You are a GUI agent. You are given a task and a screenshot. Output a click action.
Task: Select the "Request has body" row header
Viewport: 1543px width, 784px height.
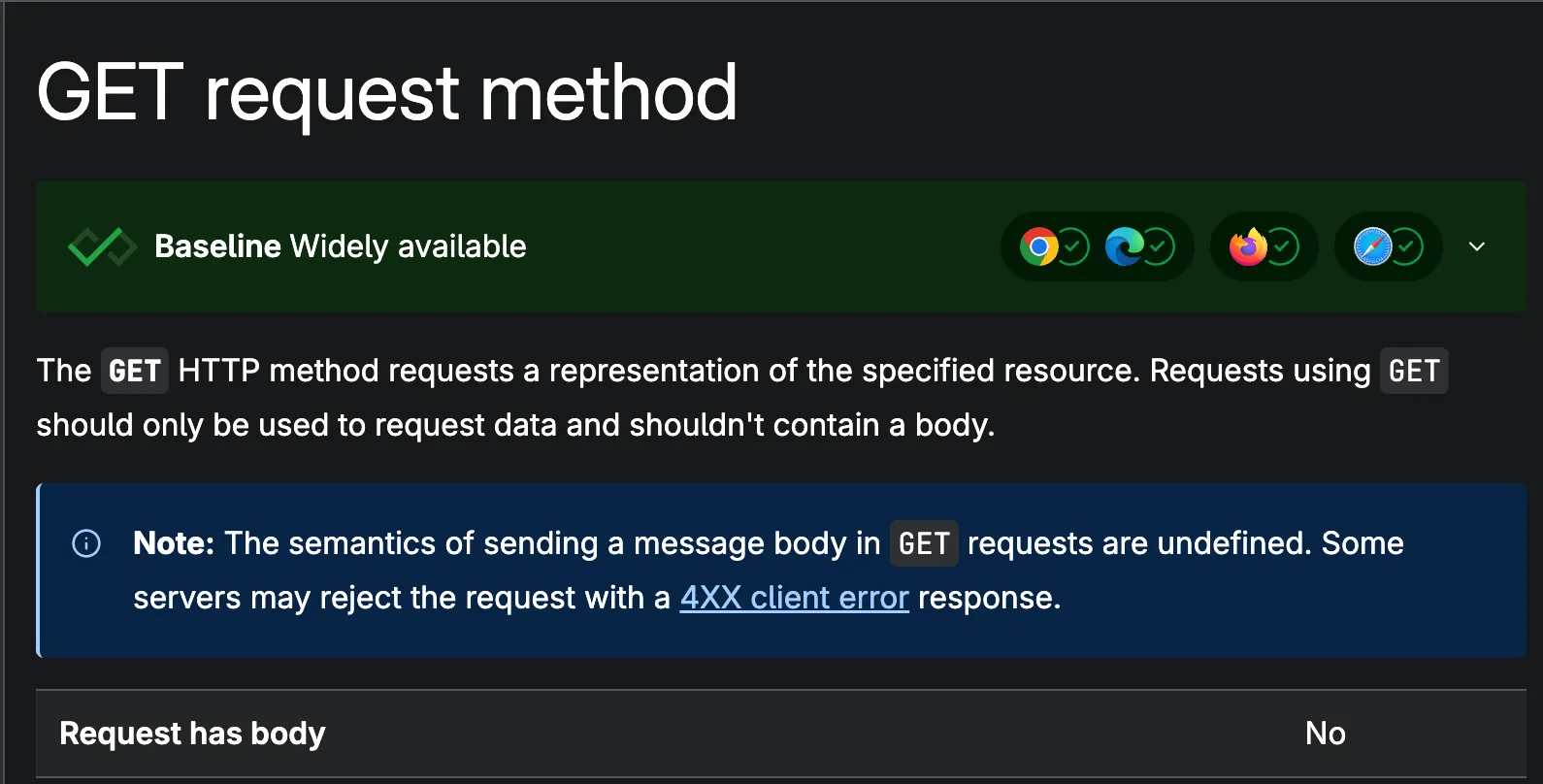[192, 734]
